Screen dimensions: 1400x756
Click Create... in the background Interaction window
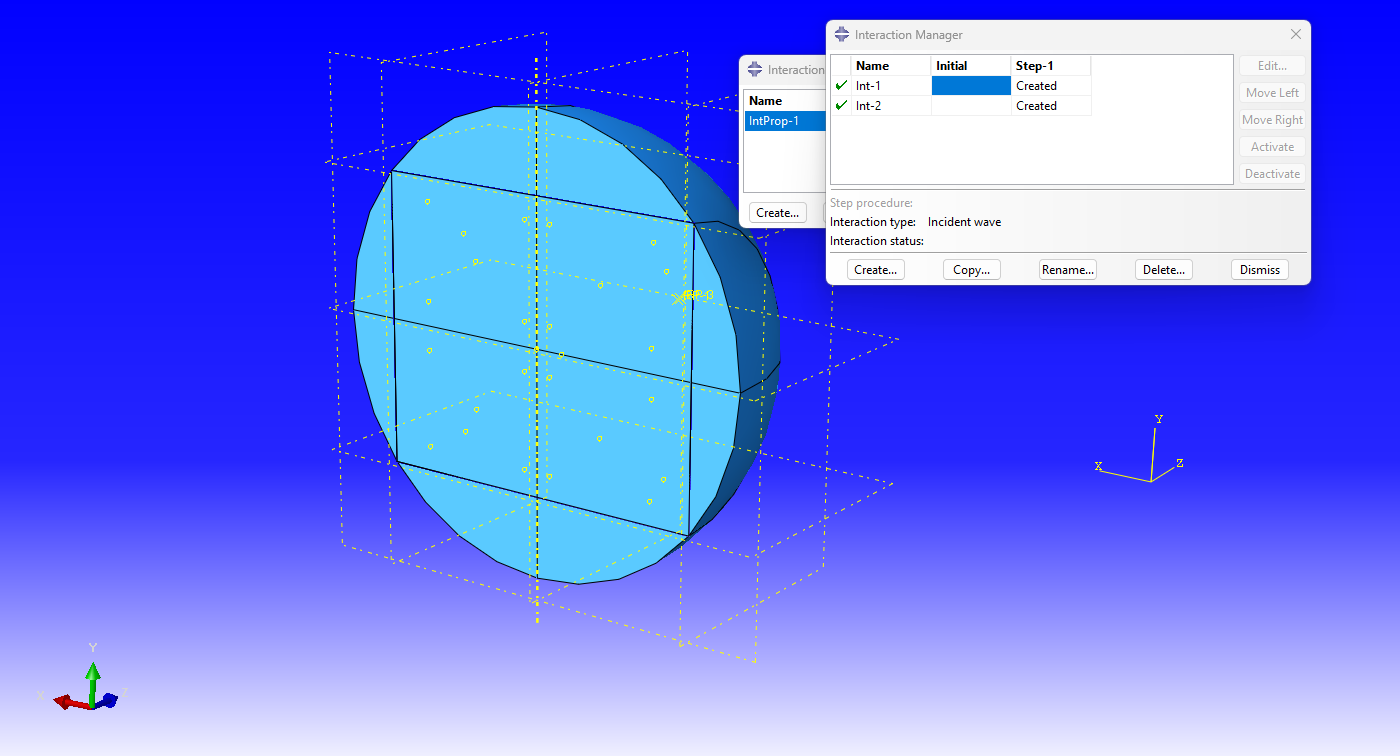(778, 213)
